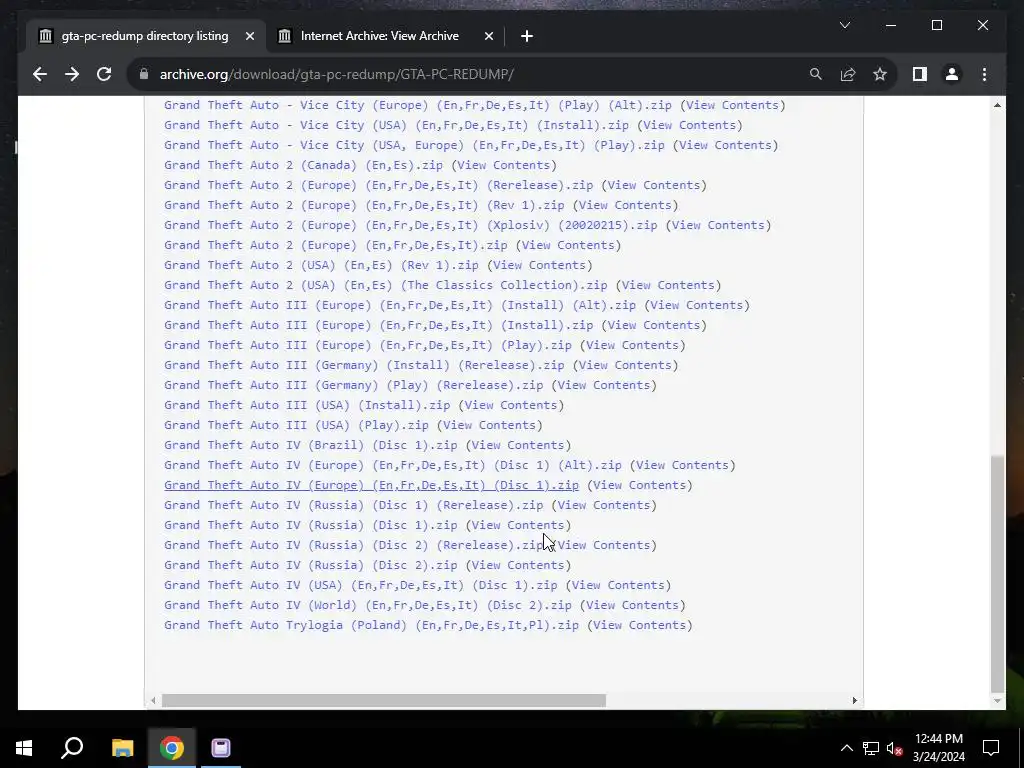Open the Chrome side panel
Image resolution: width=1024 pixels, height=768 pixels.
tap(920, 74)
